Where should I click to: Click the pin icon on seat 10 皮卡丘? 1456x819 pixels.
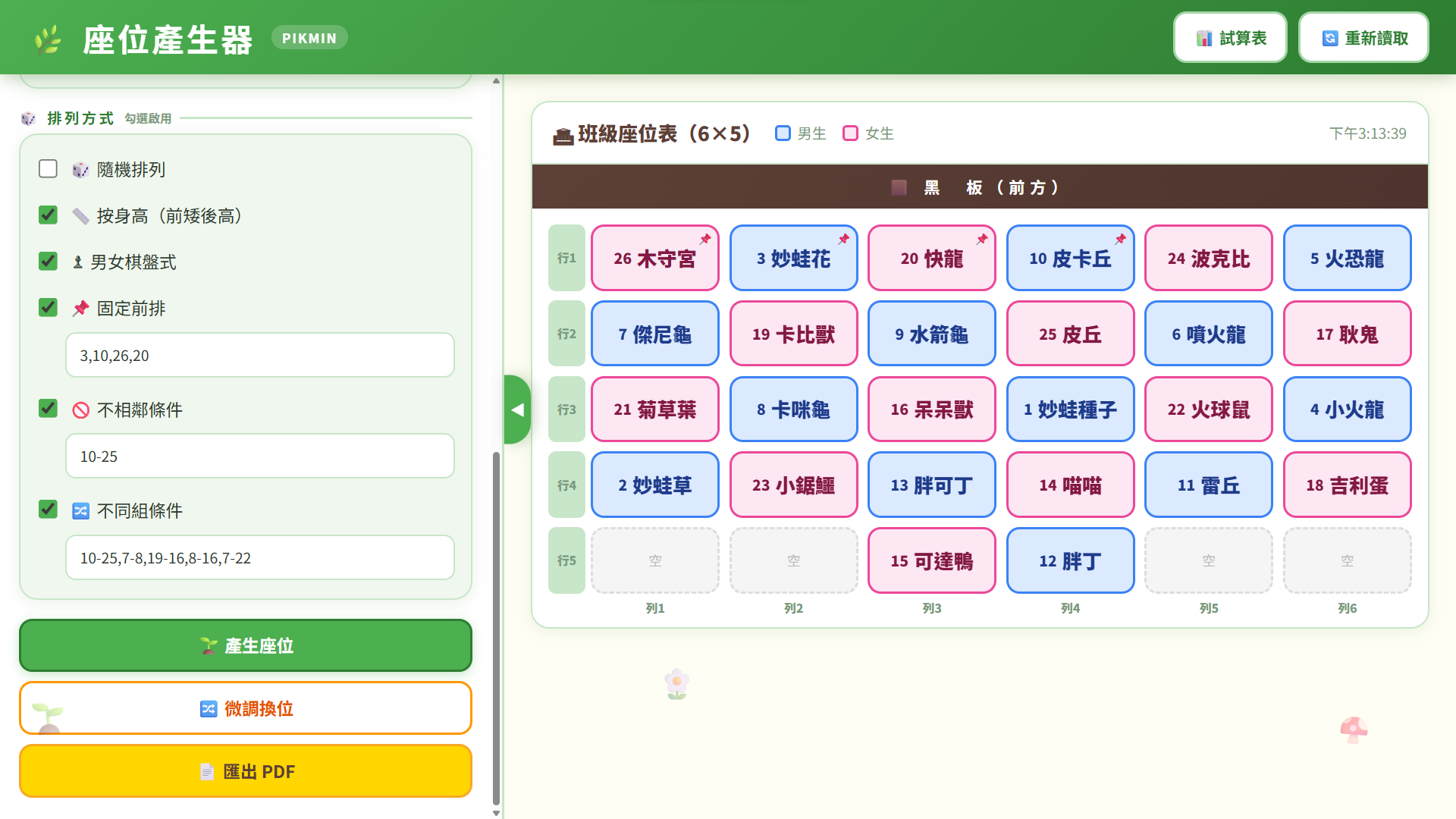(1120, 239)
